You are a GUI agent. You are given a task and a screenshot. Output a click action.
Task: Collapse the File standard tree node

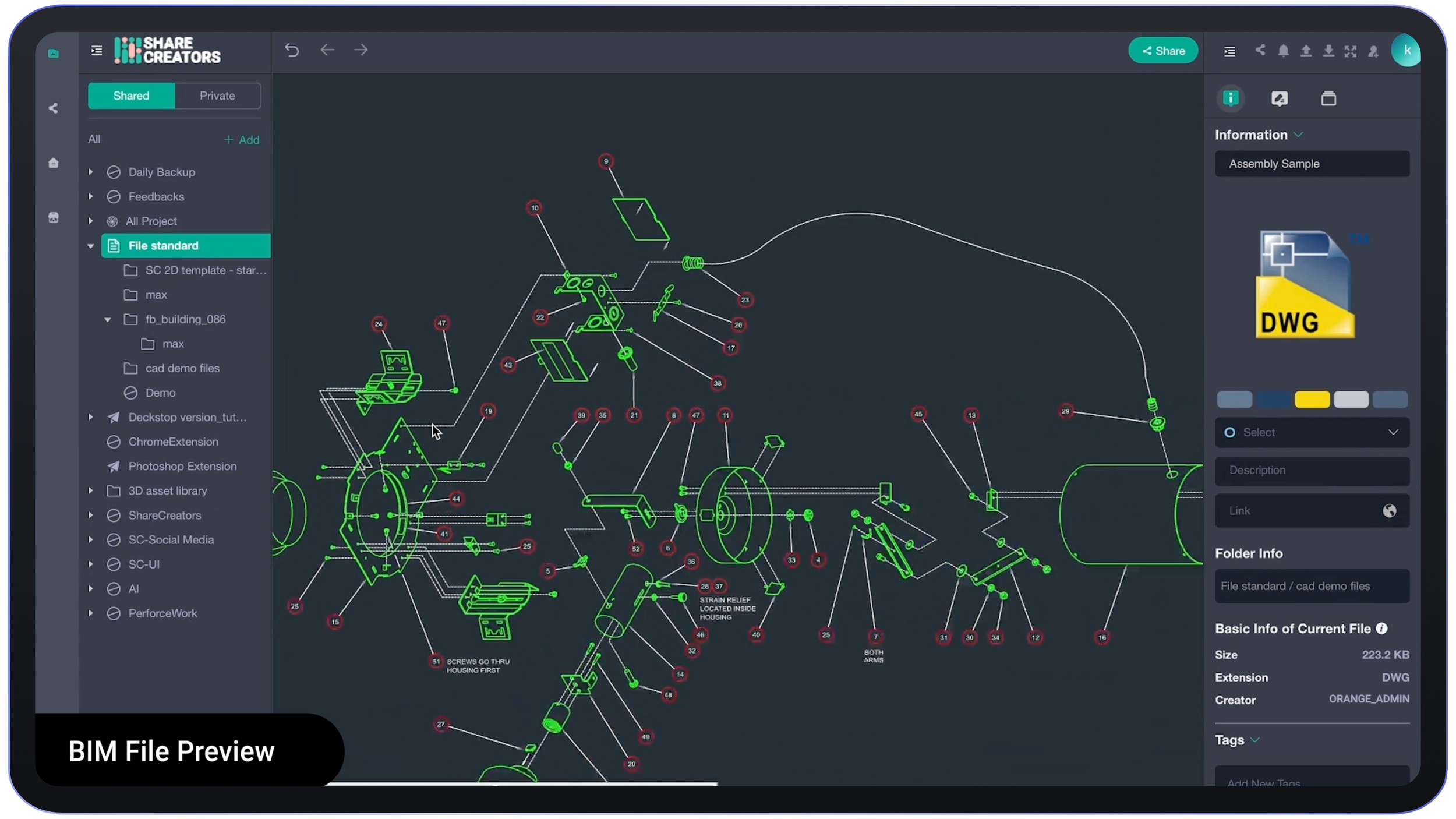pos(90,246)
